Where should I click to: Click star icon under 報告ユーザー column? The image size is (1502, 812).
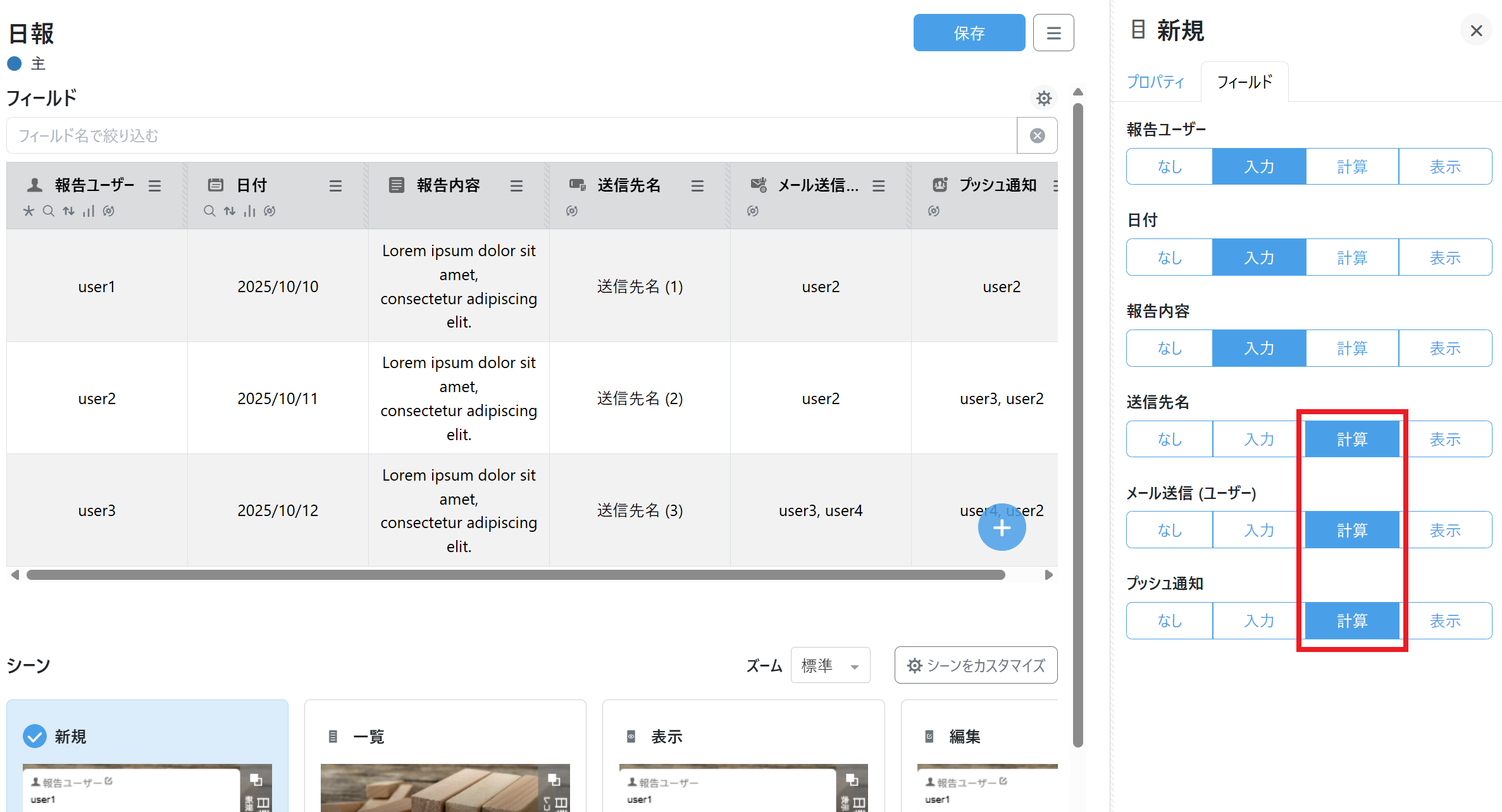click(28, 211)
